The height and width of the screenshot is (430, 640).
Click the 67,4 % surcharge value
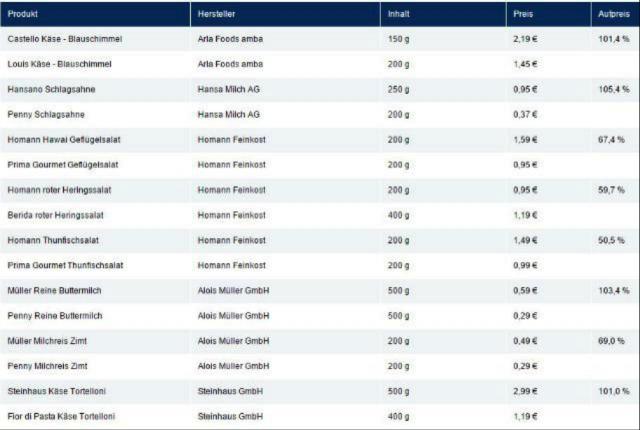pos(611,140)
